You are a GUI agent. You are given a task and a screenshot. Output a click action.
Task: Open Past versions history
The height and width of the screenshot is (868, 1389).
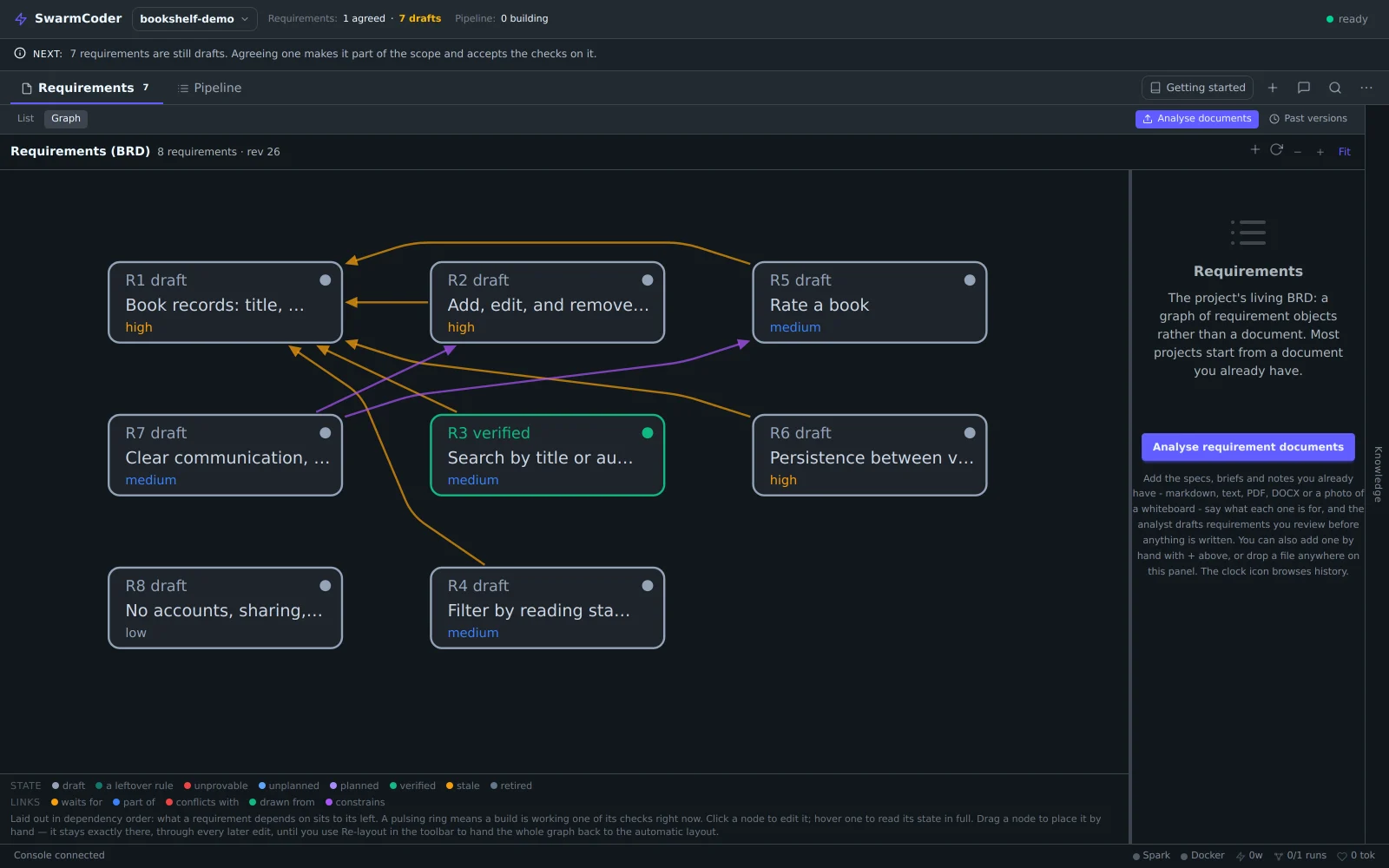1308,119
